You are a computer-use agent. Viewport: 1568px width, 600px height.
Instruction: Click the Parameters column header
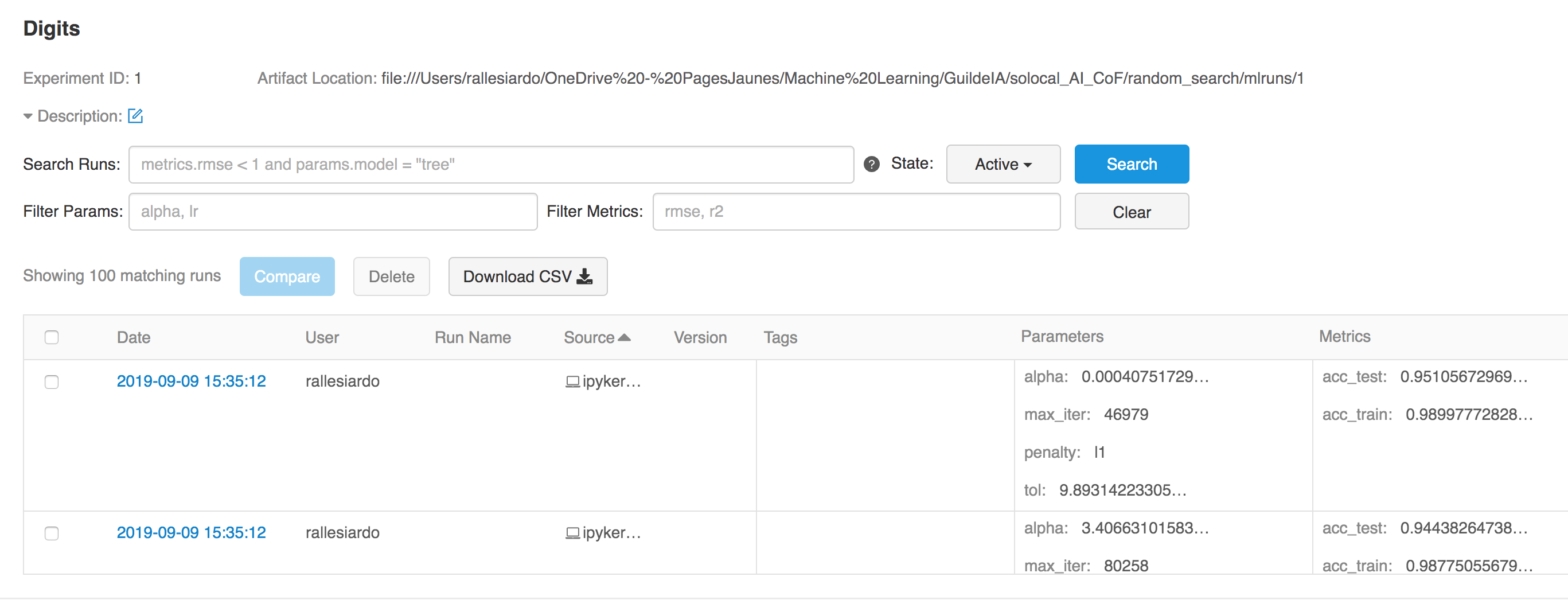coord(1062,336)
